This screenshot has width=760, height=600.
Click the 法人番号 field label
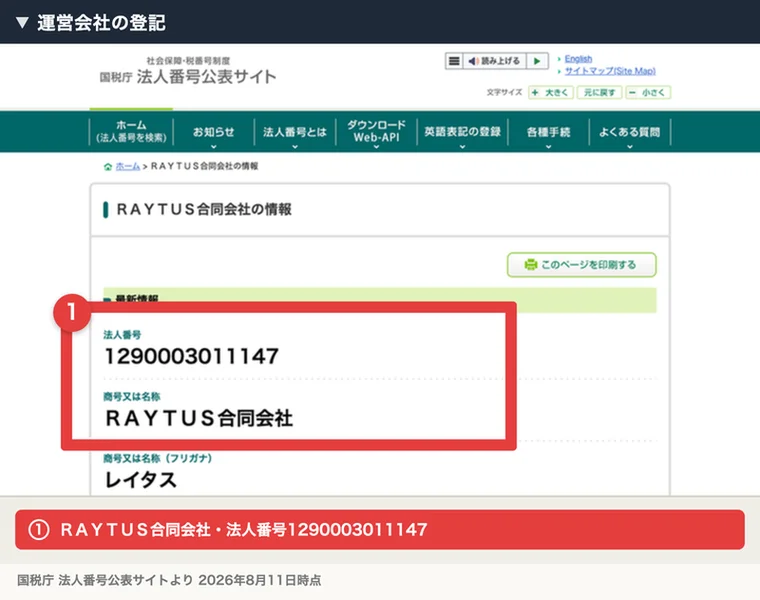[x=122, y=335]
